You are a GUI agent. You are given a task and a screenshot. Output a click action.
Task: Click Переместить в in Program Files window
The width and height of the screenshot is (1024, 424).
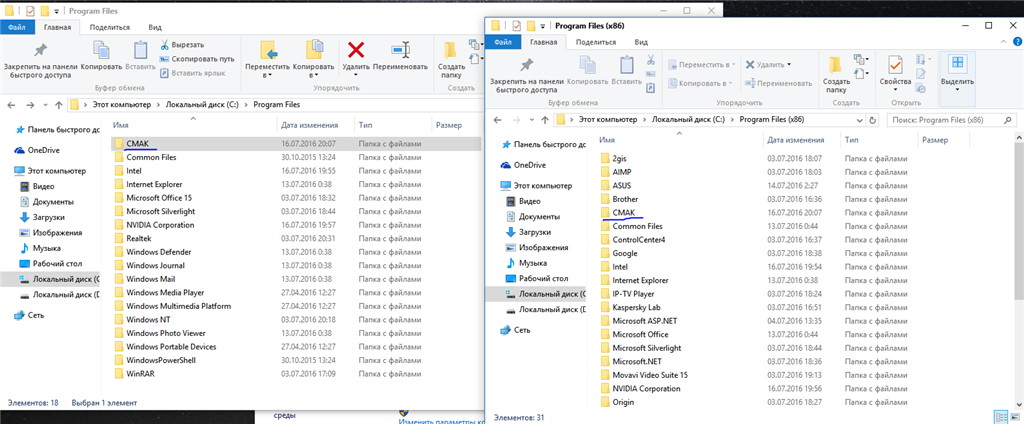point(266,59)
